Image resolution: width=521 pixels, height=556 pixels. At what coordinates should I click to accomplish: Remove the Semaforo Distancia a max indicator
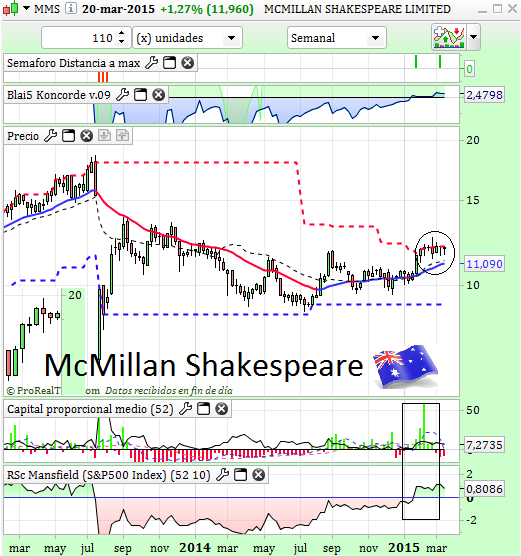tap(188, 63)
